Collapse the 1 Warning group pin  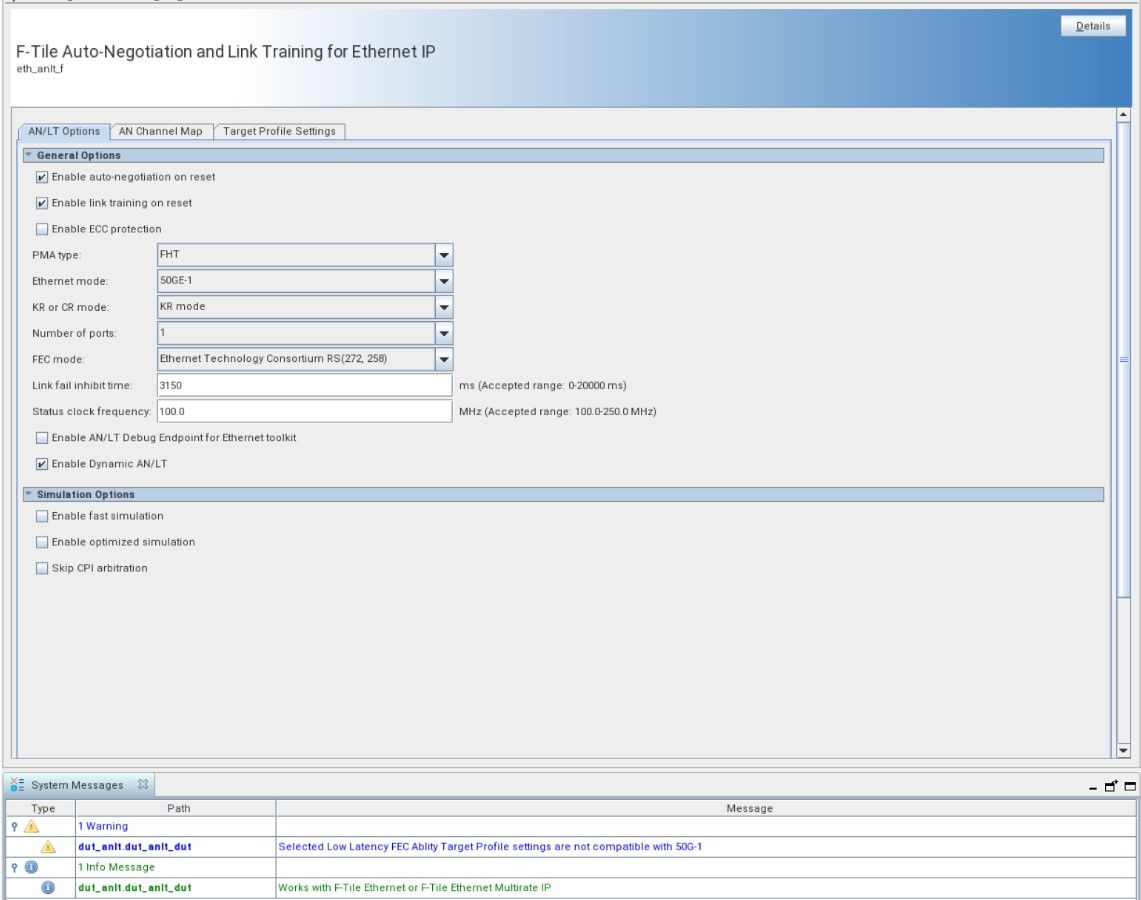point(15,826)
